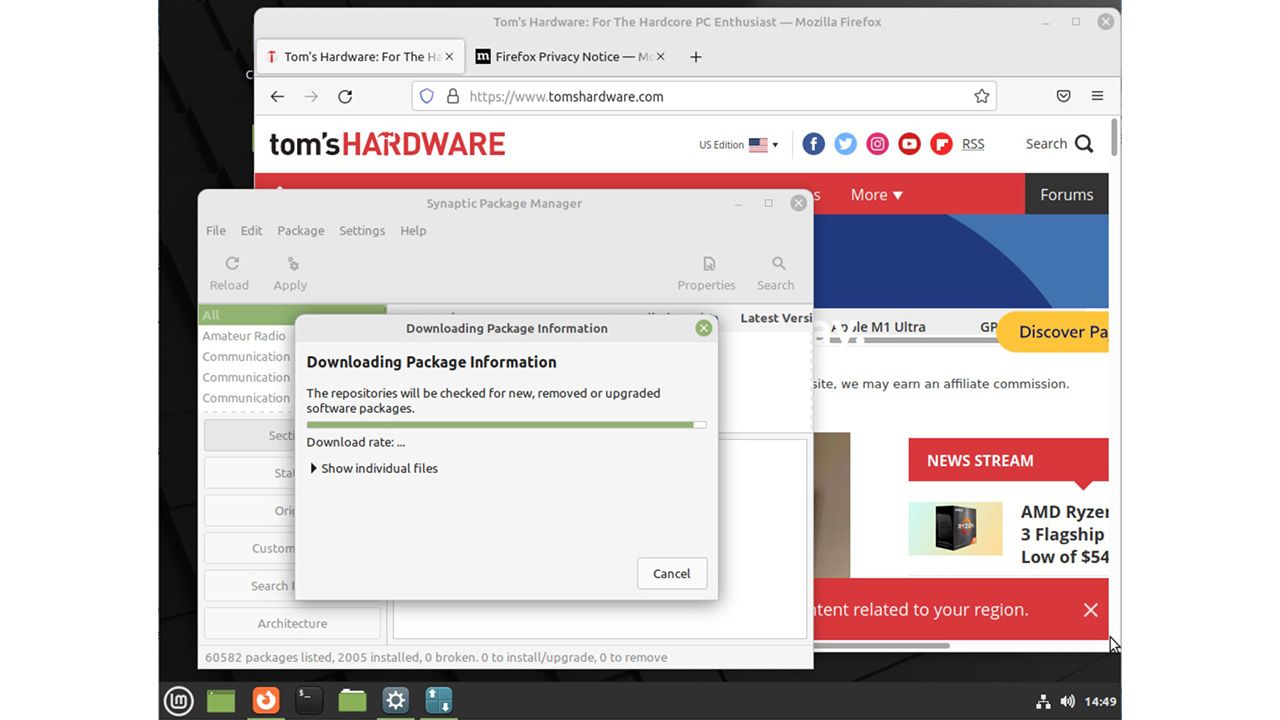Screen dimensions: 1280x720
Task: Click Search in Synaptic toolbar
Action: tap(775, 273)
